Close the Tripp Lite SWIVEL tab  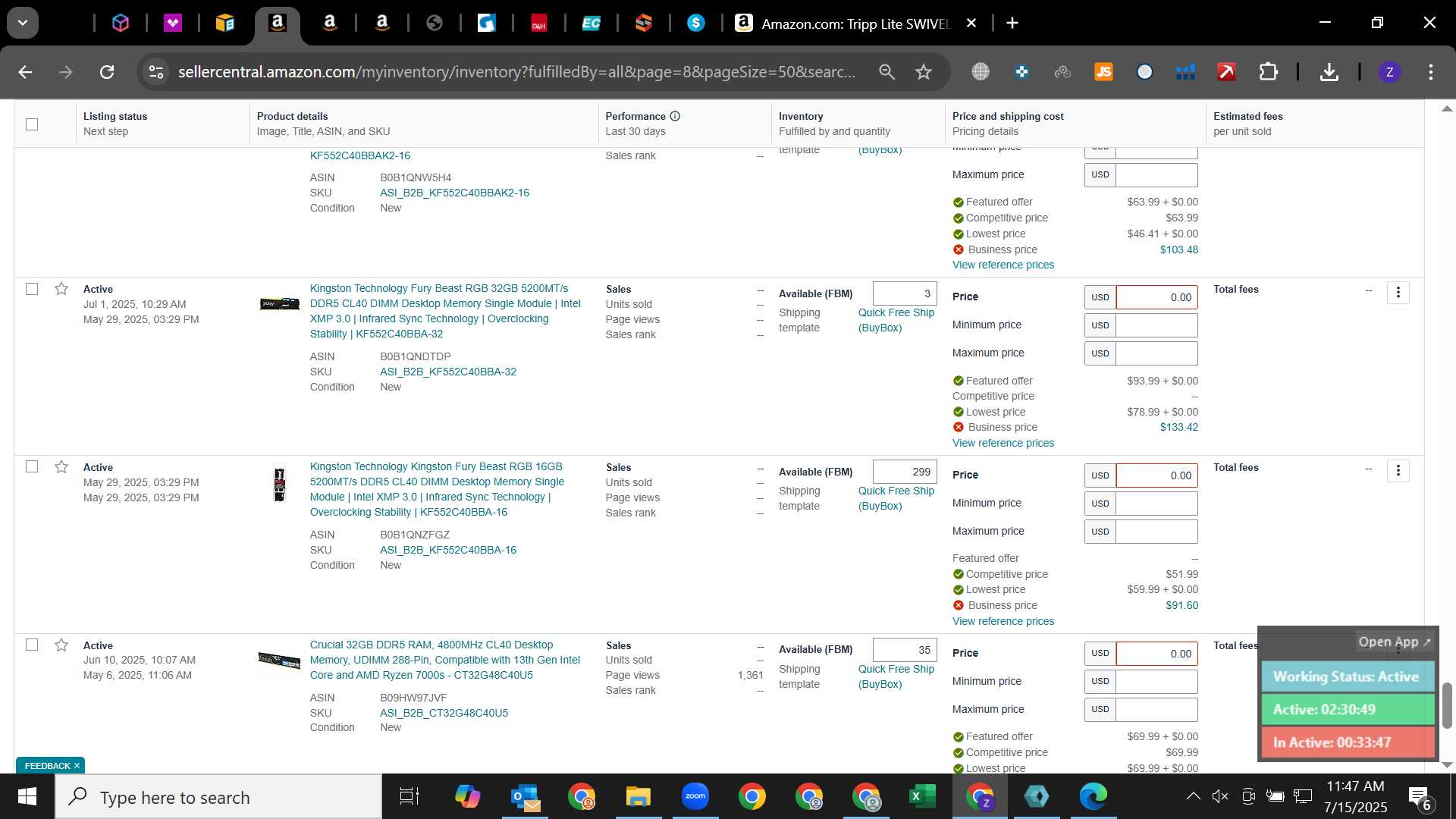click(971, 24)
